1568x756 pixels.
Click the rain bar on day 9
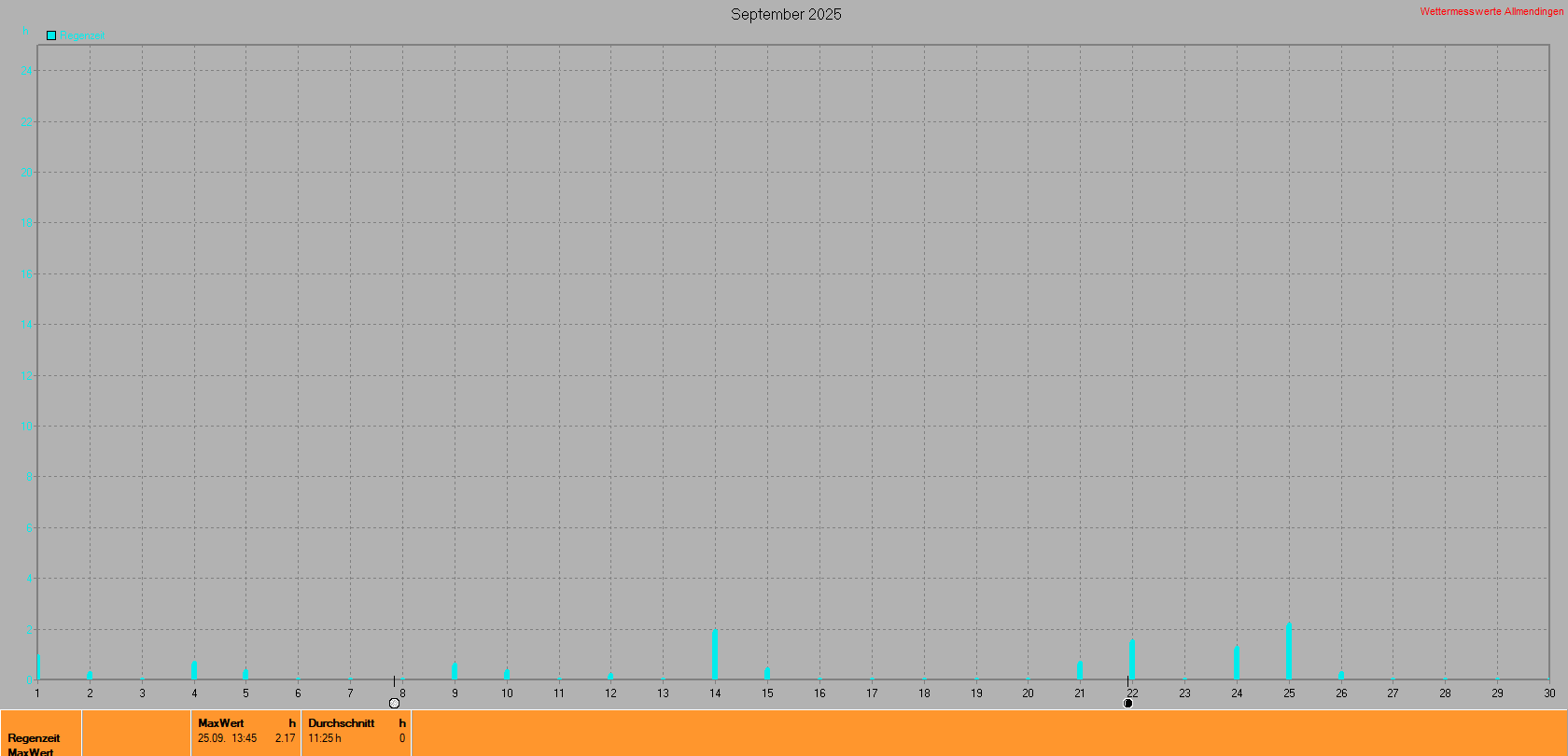tap(455, 671)
